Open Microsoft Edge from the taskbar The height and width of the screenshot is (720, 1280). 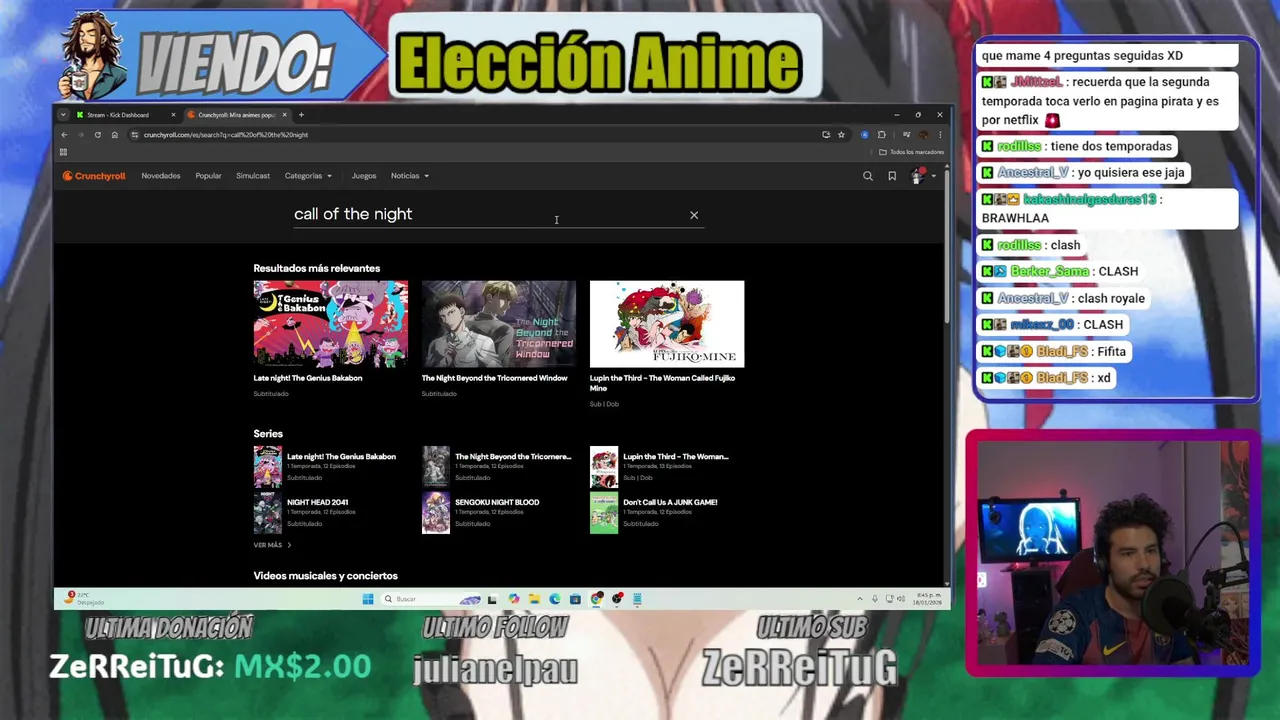(x=555, y=599)
